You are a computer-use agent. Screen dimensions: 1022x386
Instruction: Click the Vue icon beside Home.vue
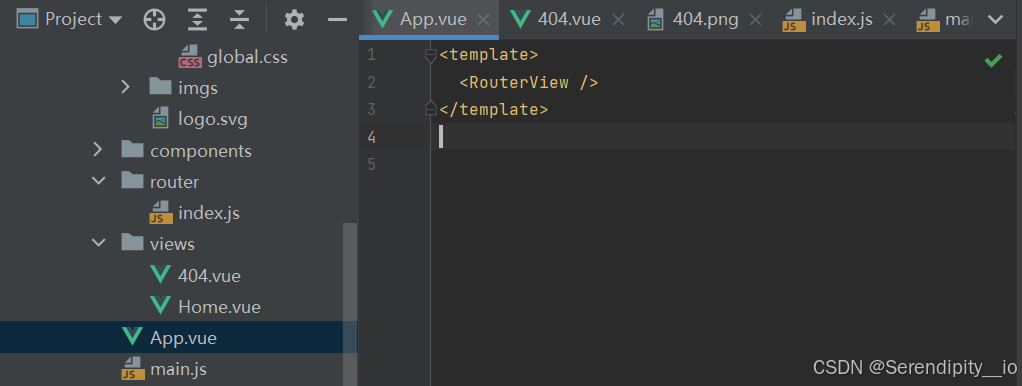(x=160, y=305)
